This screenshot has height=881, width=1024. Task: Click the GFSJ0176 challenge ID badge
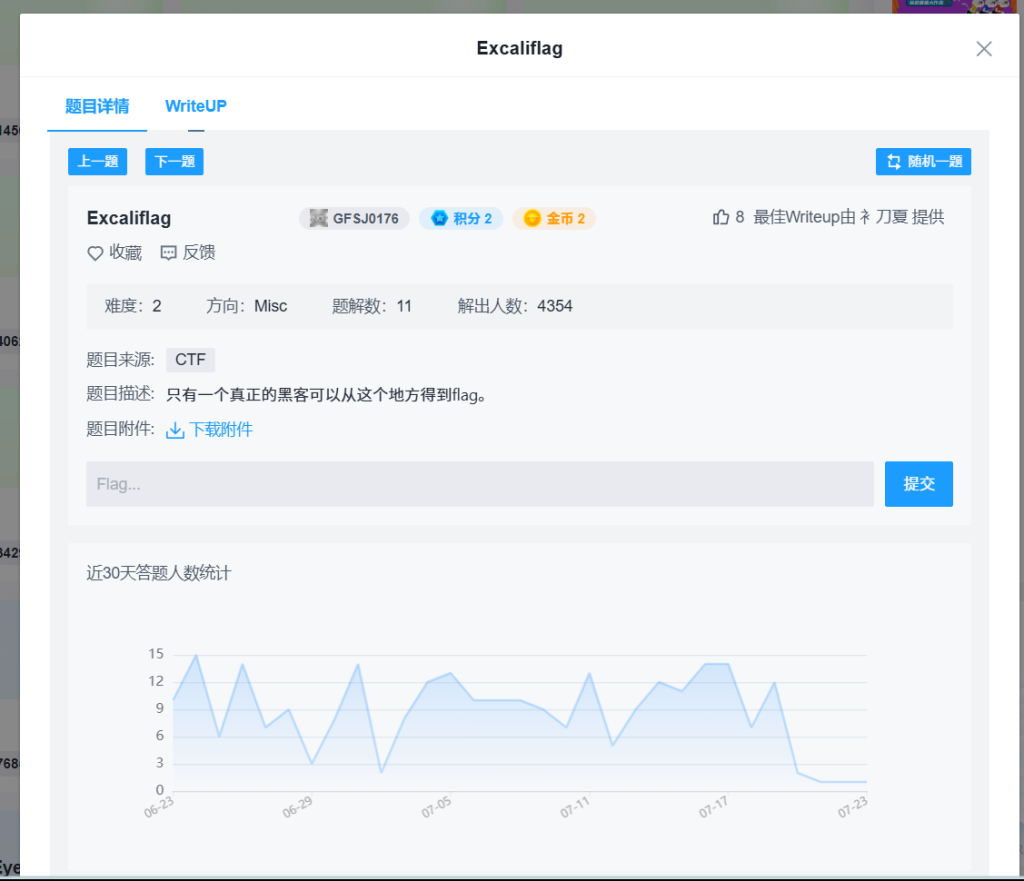click(354, 218)
